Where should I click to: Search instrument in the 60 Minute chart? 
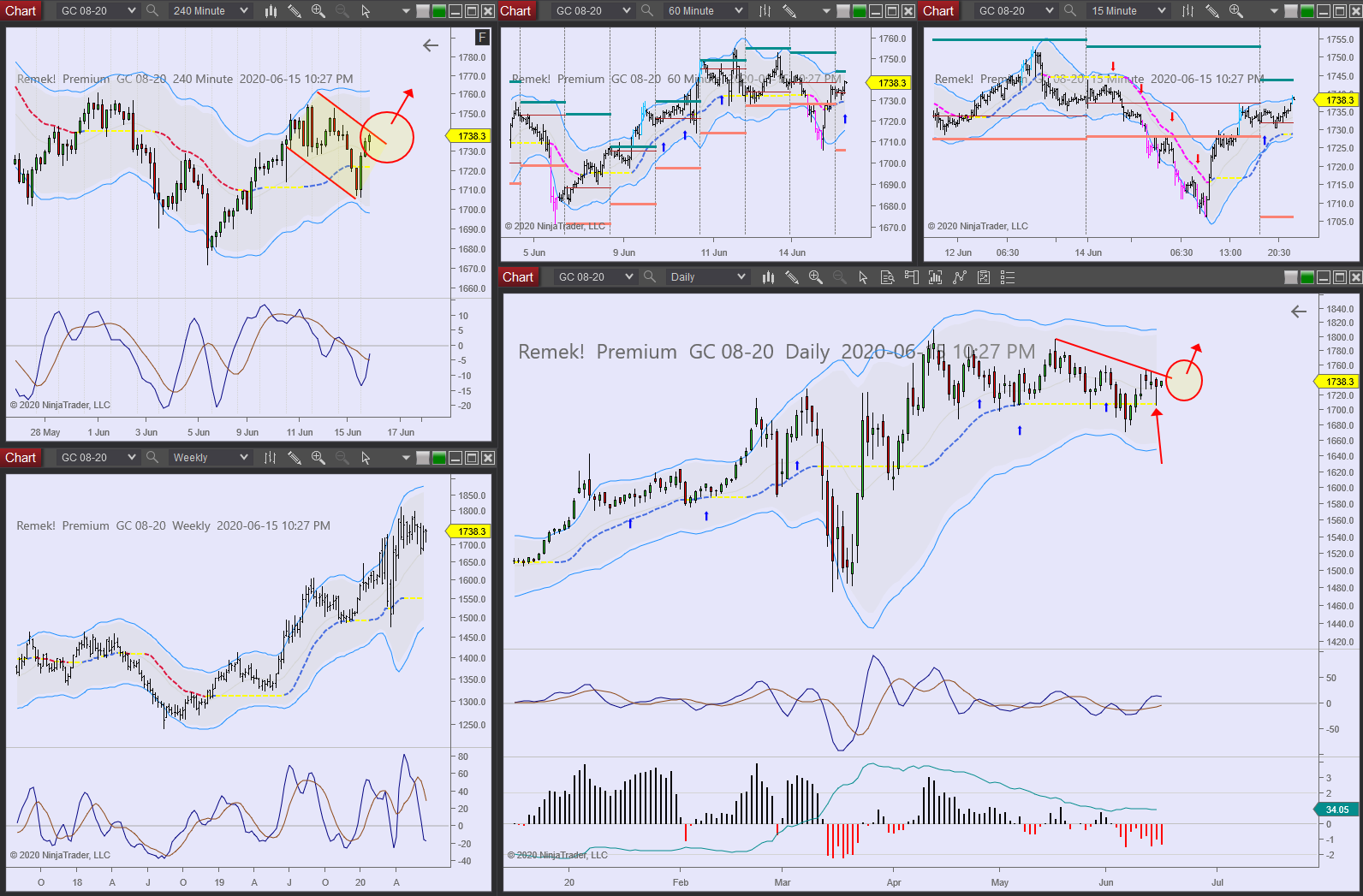(x=647, y=11)
